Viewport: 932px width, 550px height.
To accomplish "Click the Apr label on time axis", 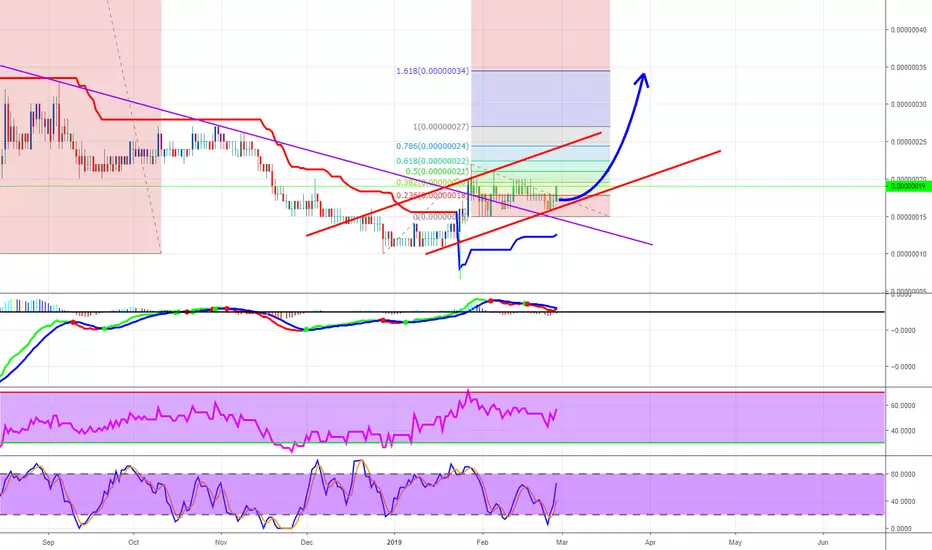I will [x=650, y=542].
